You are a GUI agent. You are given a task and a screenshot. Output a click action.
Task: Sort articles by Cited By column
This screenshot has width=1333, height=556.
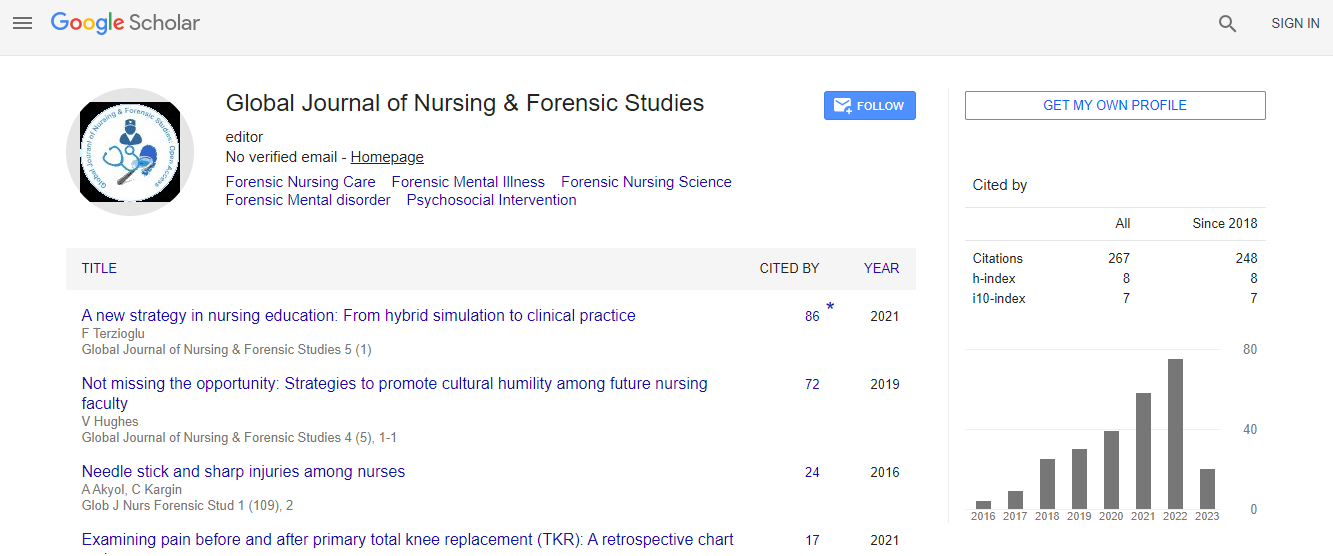click(789, 268)
